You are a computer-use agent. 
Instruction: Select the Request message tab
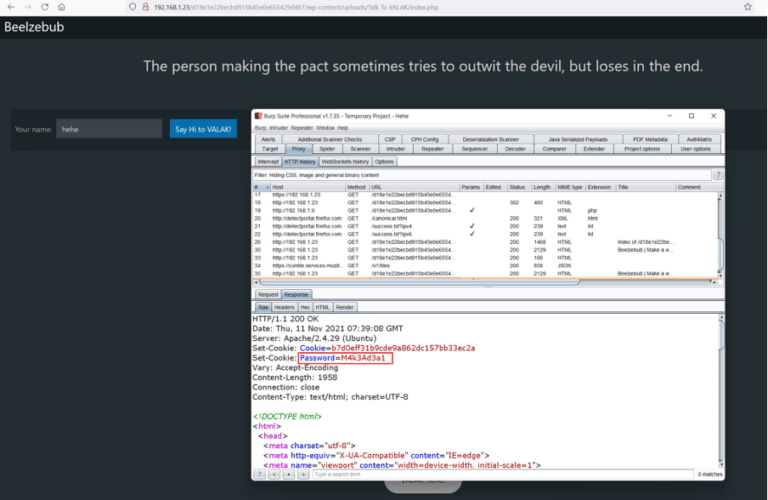tap(268, 295)
